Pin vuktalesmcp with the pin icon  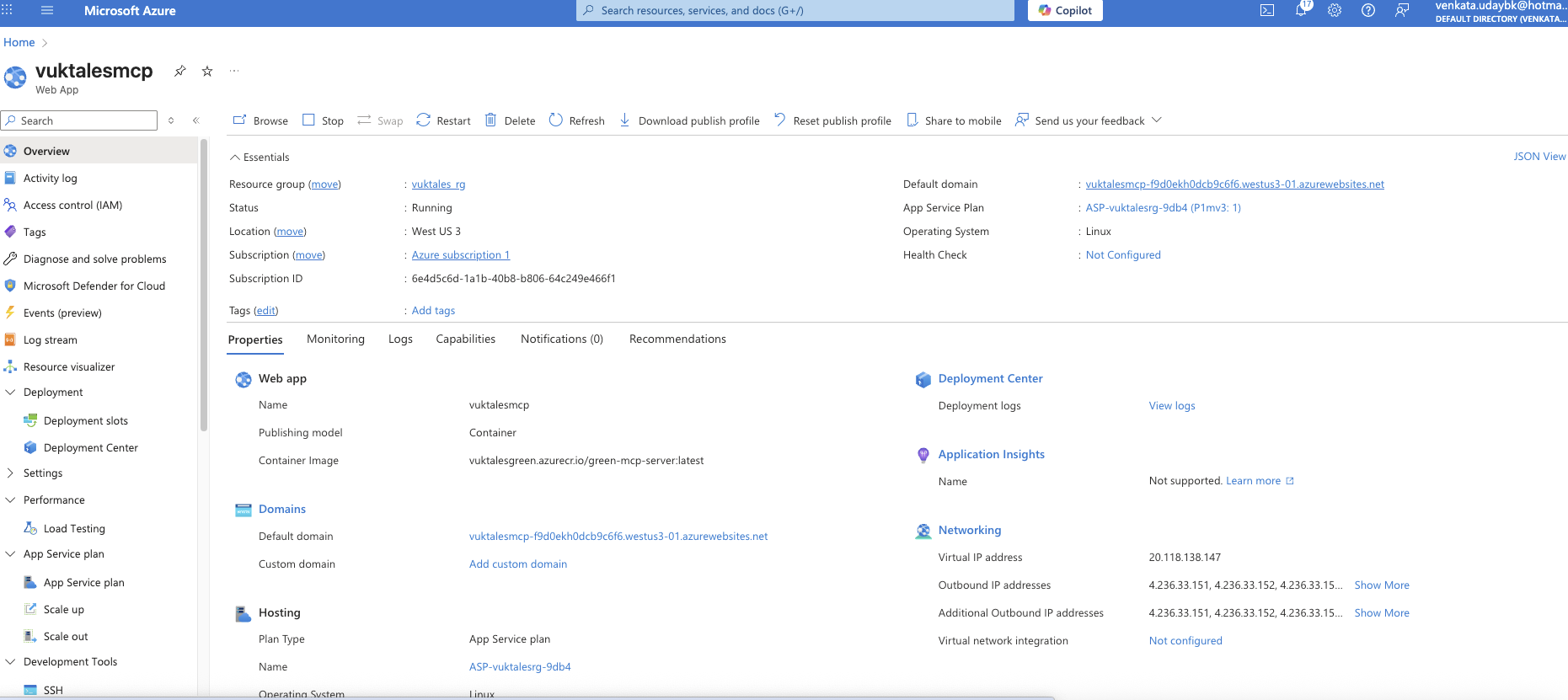179,72
